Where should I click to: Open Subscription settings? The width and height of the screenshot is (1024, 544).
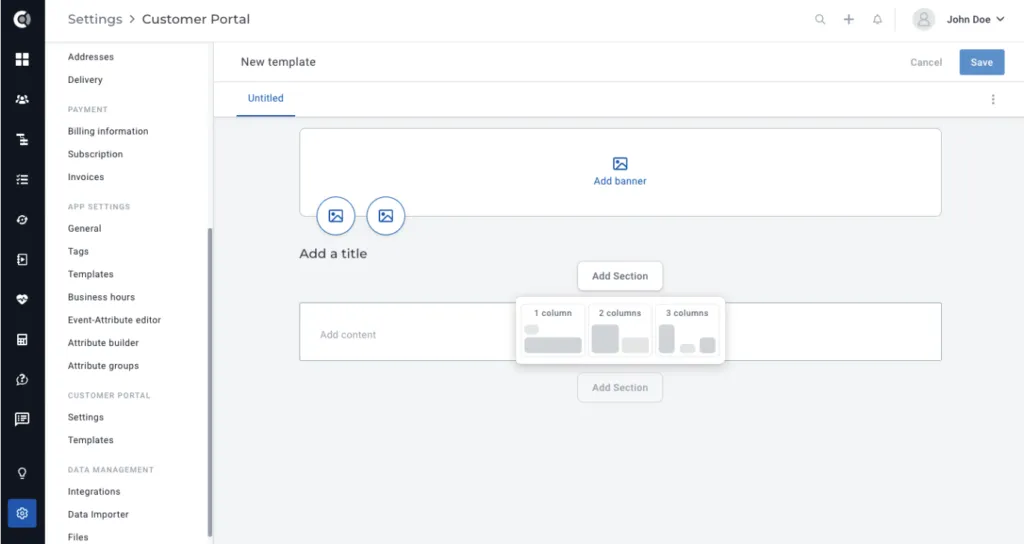(95, 154)
